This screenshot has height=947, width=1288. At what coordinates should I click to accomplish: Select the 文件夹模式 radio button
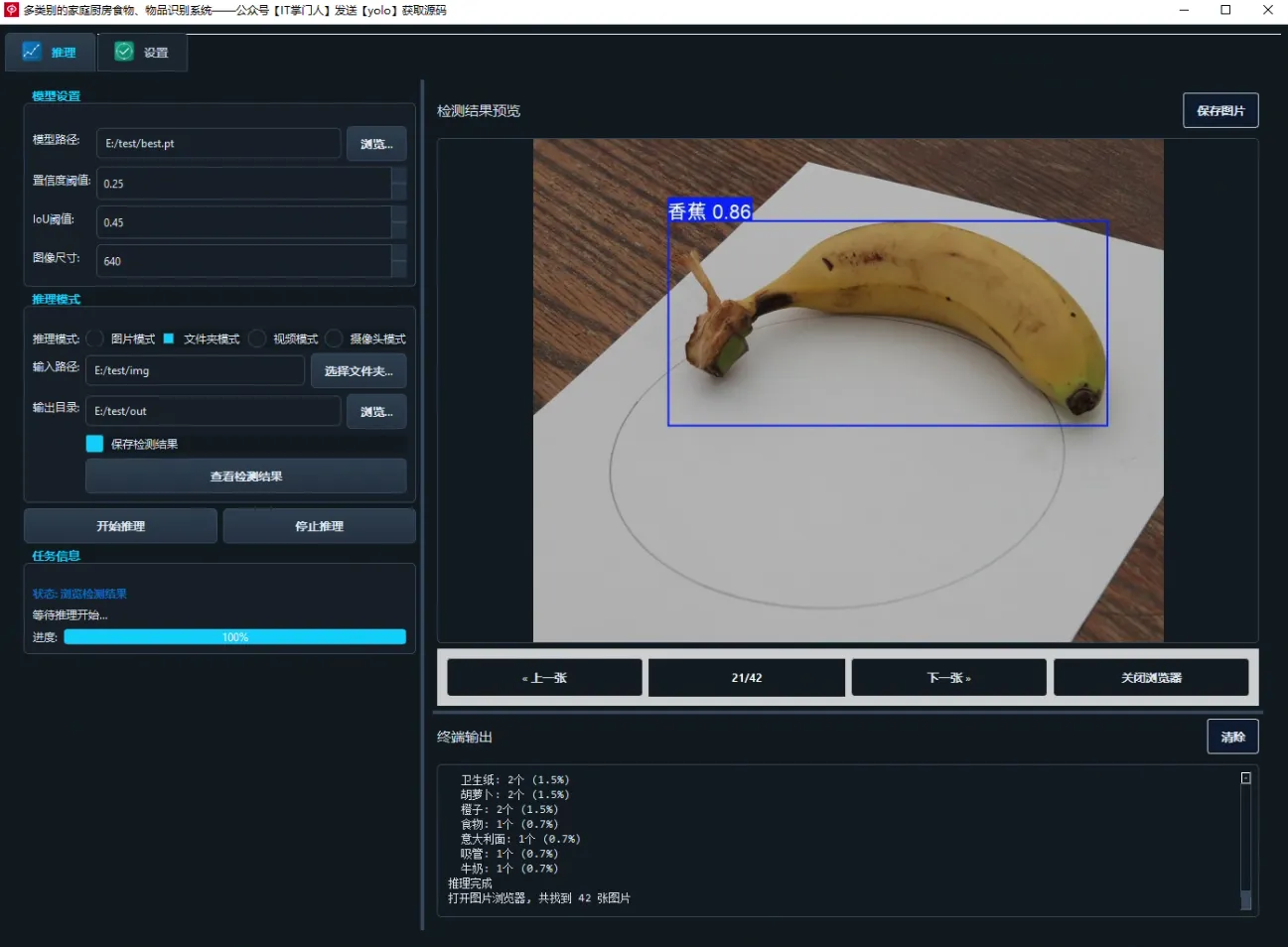coord(169,338)
